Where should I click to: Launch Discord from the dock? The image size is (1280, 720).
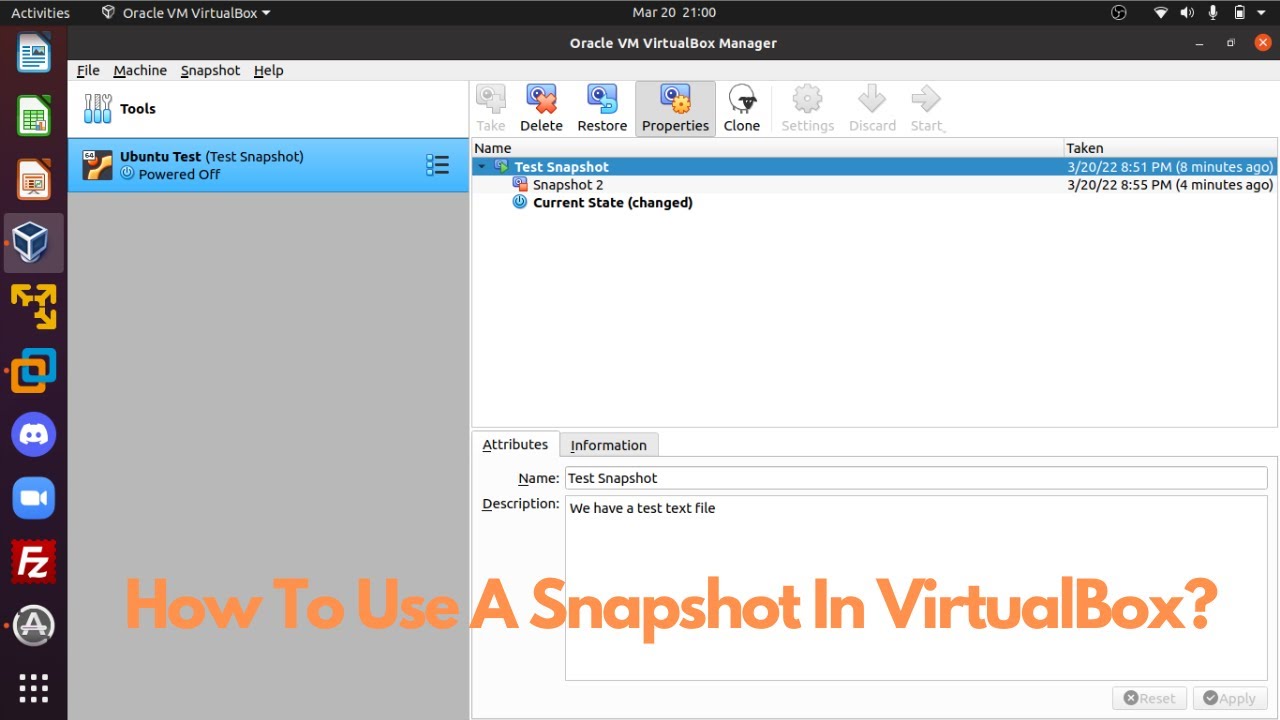click(x=34, y=435)
